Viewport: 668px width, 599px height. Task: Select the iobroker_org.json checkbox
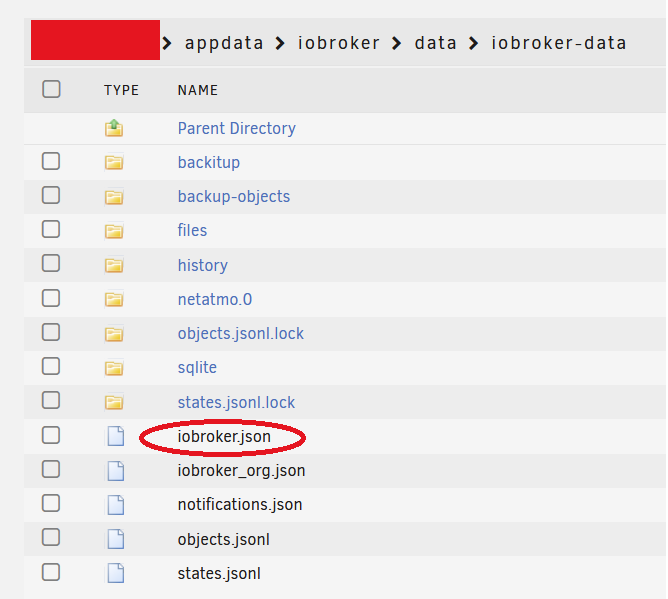click(x=51, y=469)
